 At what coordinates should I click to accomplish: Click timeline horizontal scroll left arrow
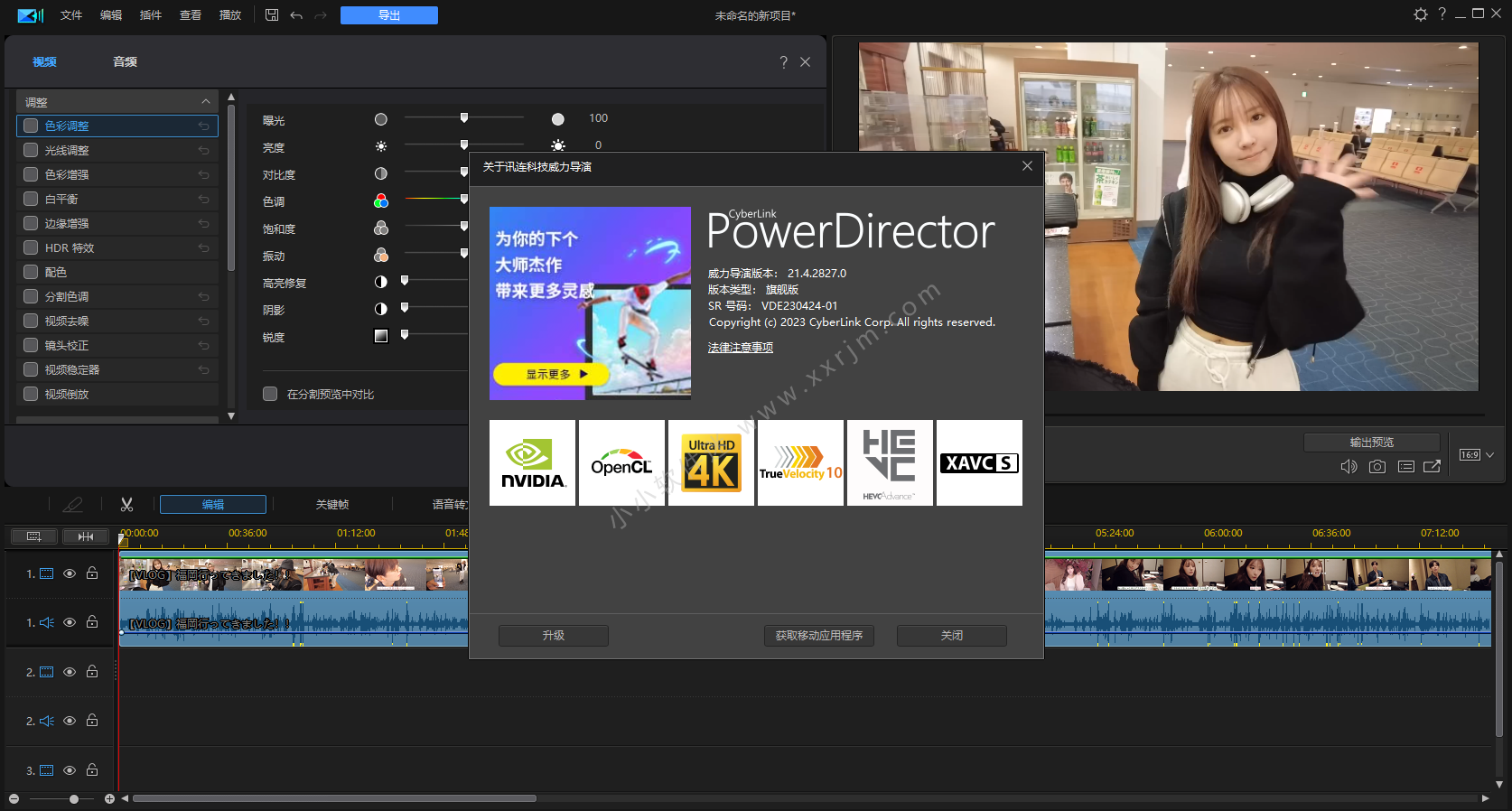125,798
